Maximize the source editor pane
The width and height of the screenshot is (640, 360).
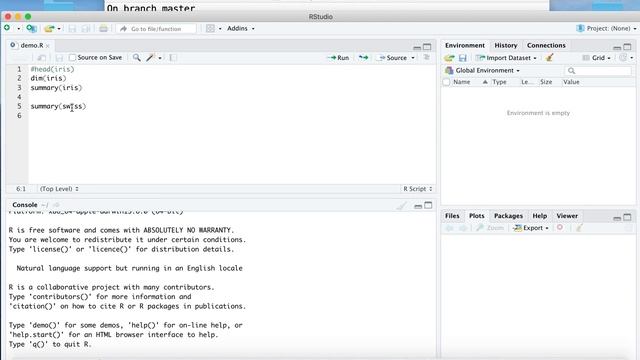pos(427,47)
